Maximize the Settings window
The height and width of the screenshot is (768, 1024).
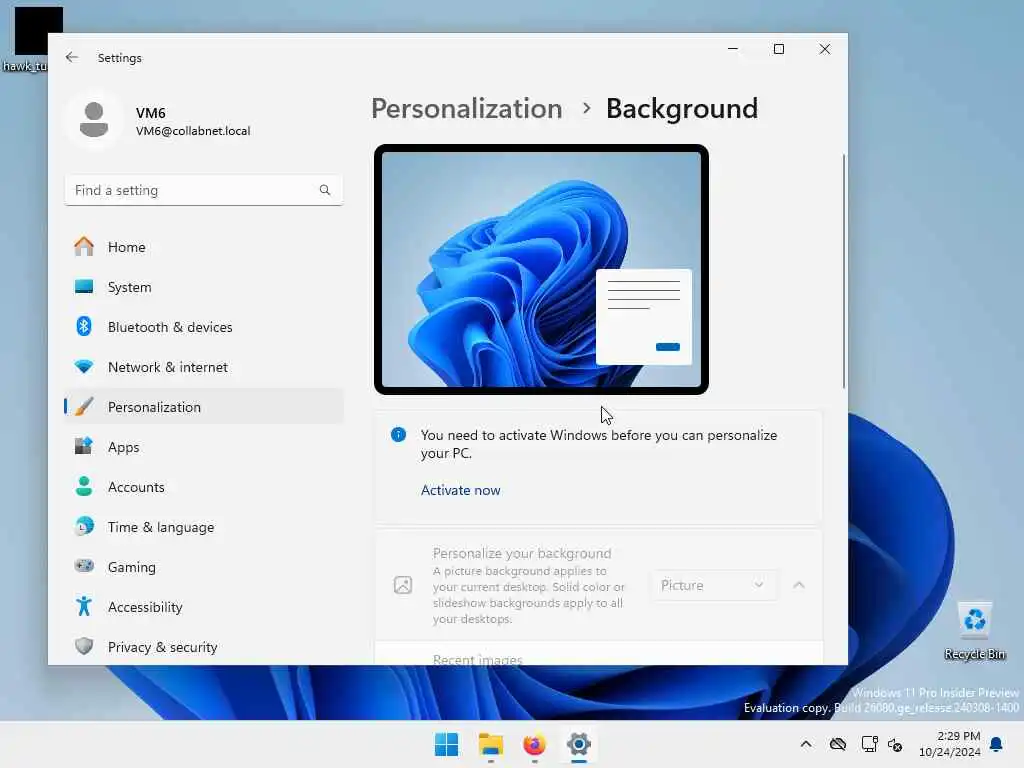pos(778,49)
